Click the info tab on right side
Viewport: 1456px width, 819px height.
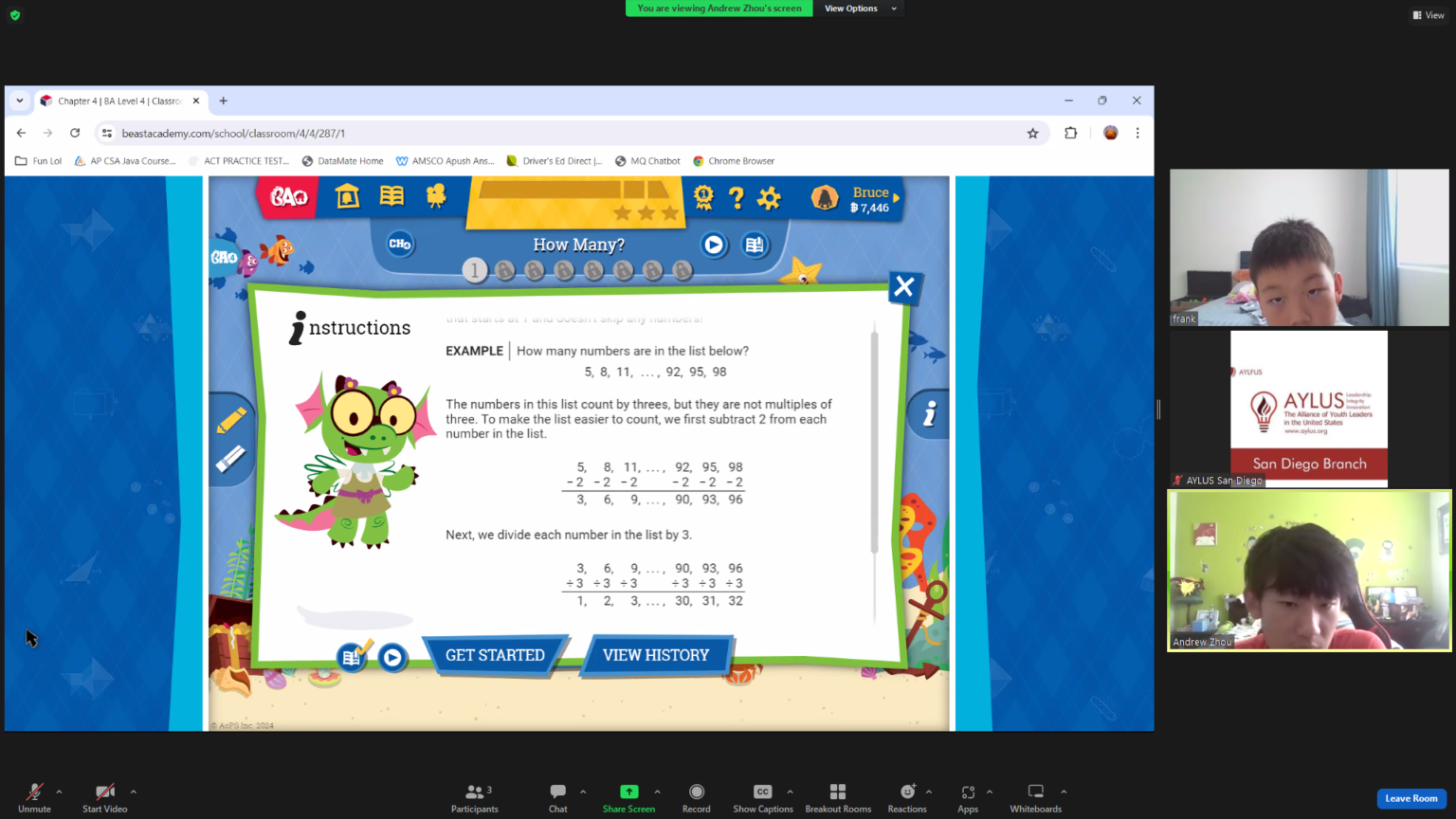coord(930,413)
